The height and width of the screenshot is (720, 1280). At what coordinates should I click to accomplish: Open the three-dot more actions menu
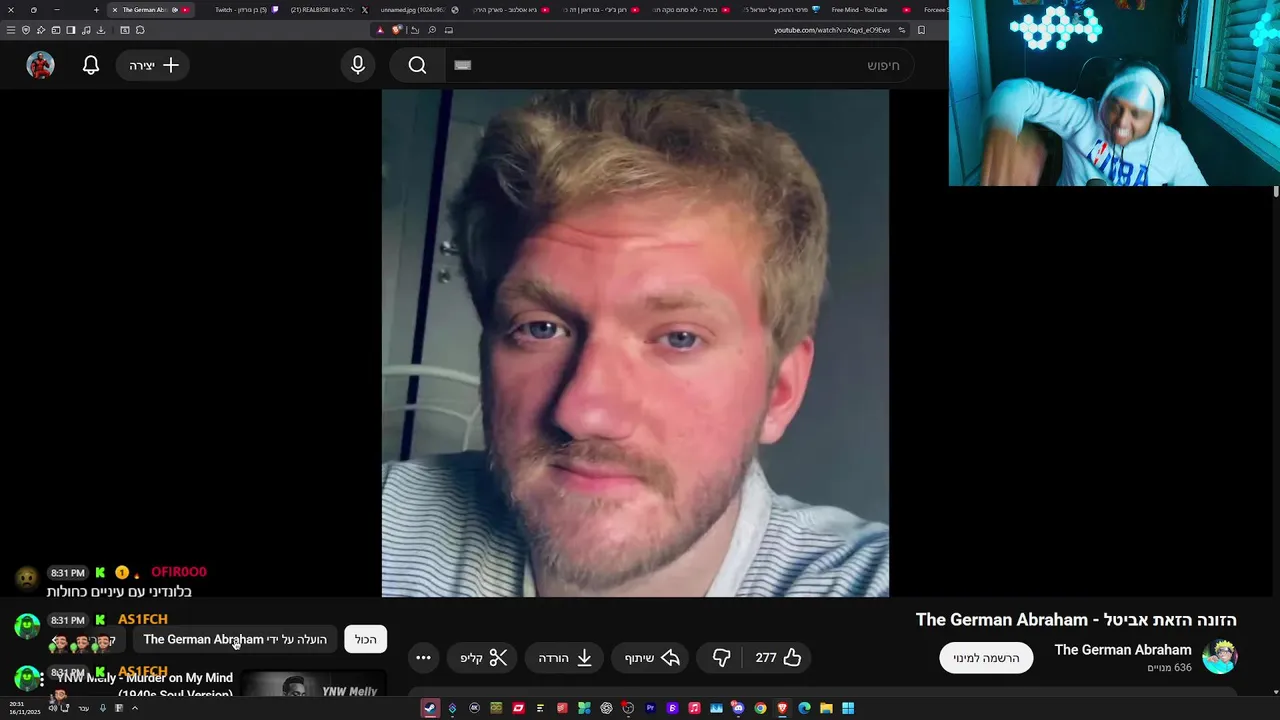point(423,657)
